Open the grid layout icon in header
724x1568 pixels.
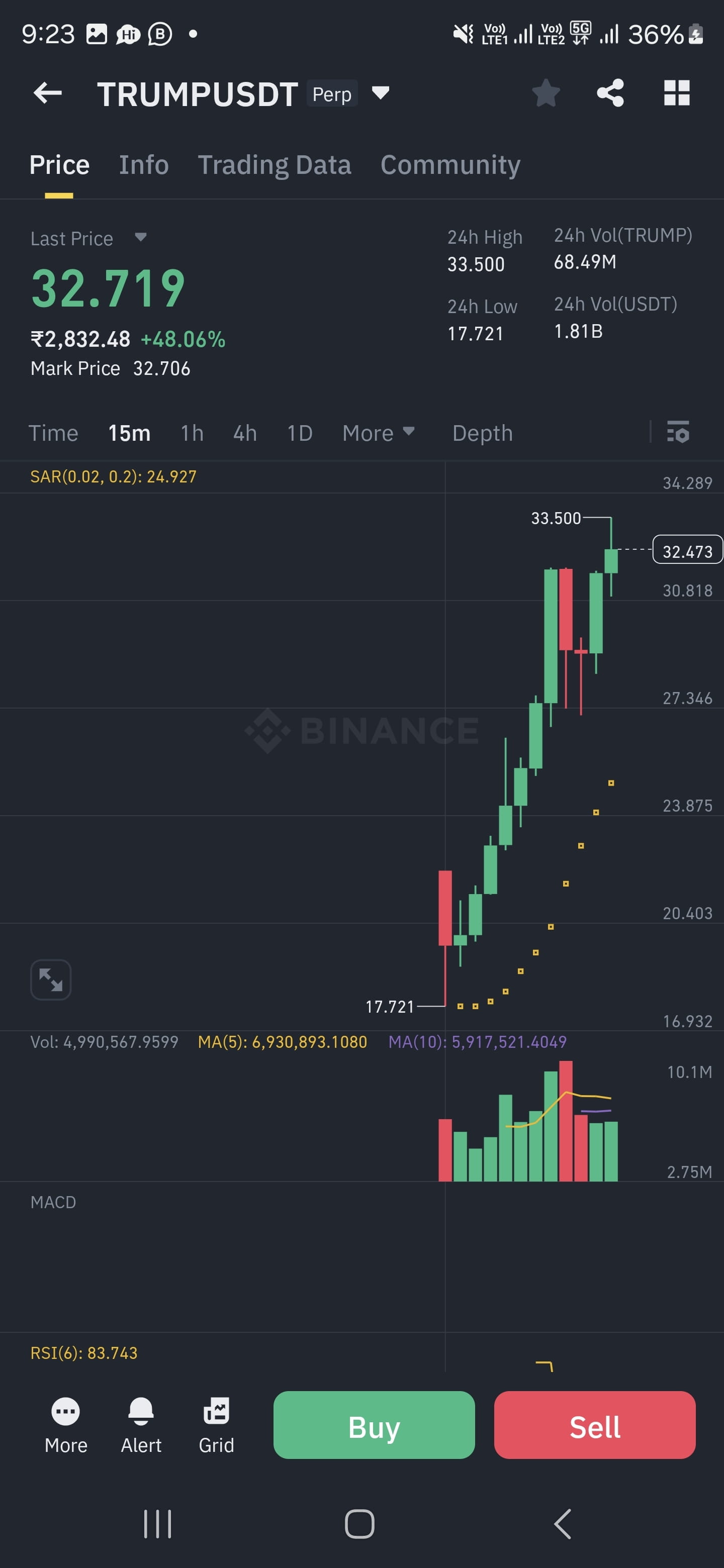pos(677,93)
